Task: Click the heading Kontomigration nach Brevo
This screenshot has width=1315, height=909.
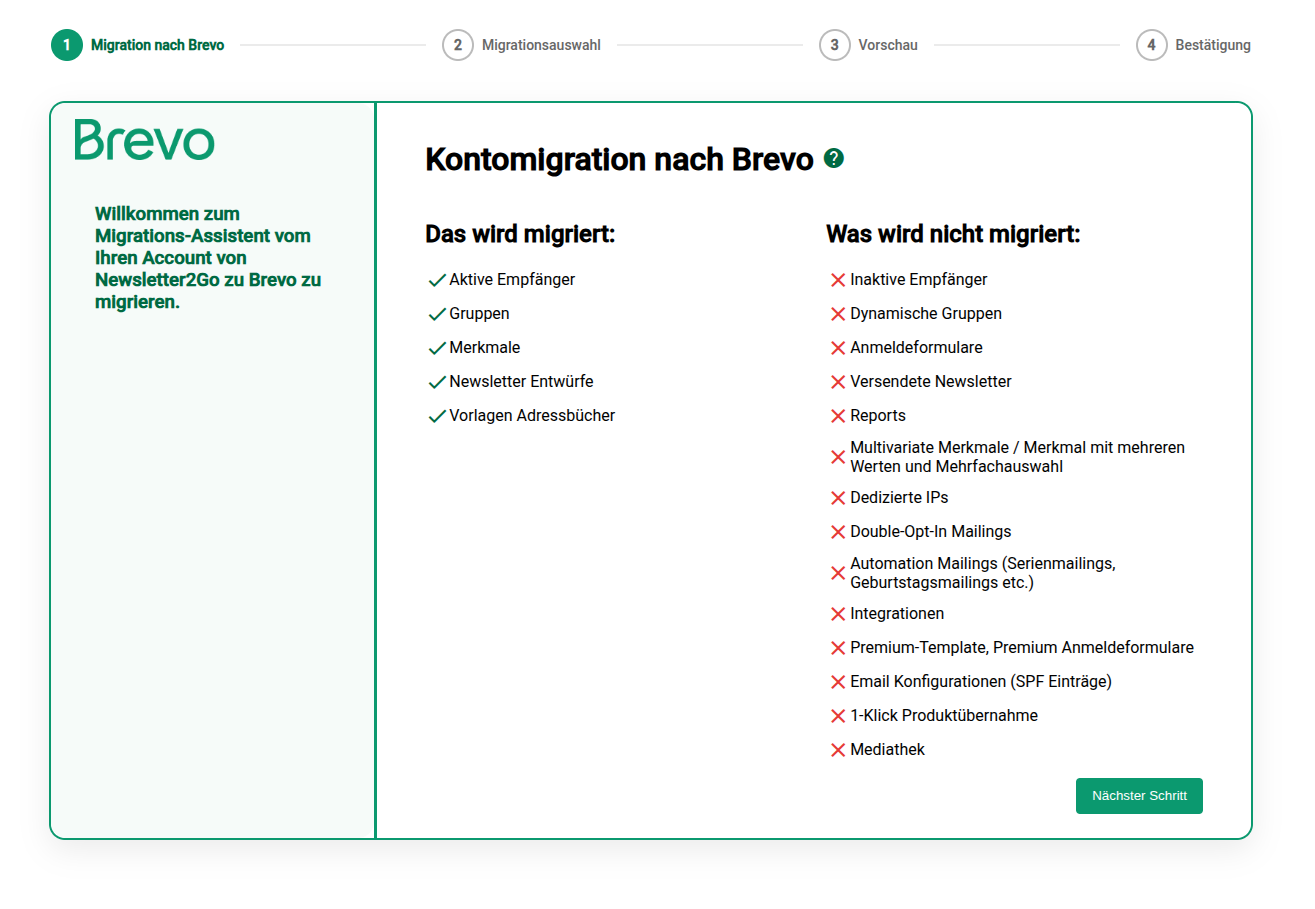Action: (x=619, y=159)
